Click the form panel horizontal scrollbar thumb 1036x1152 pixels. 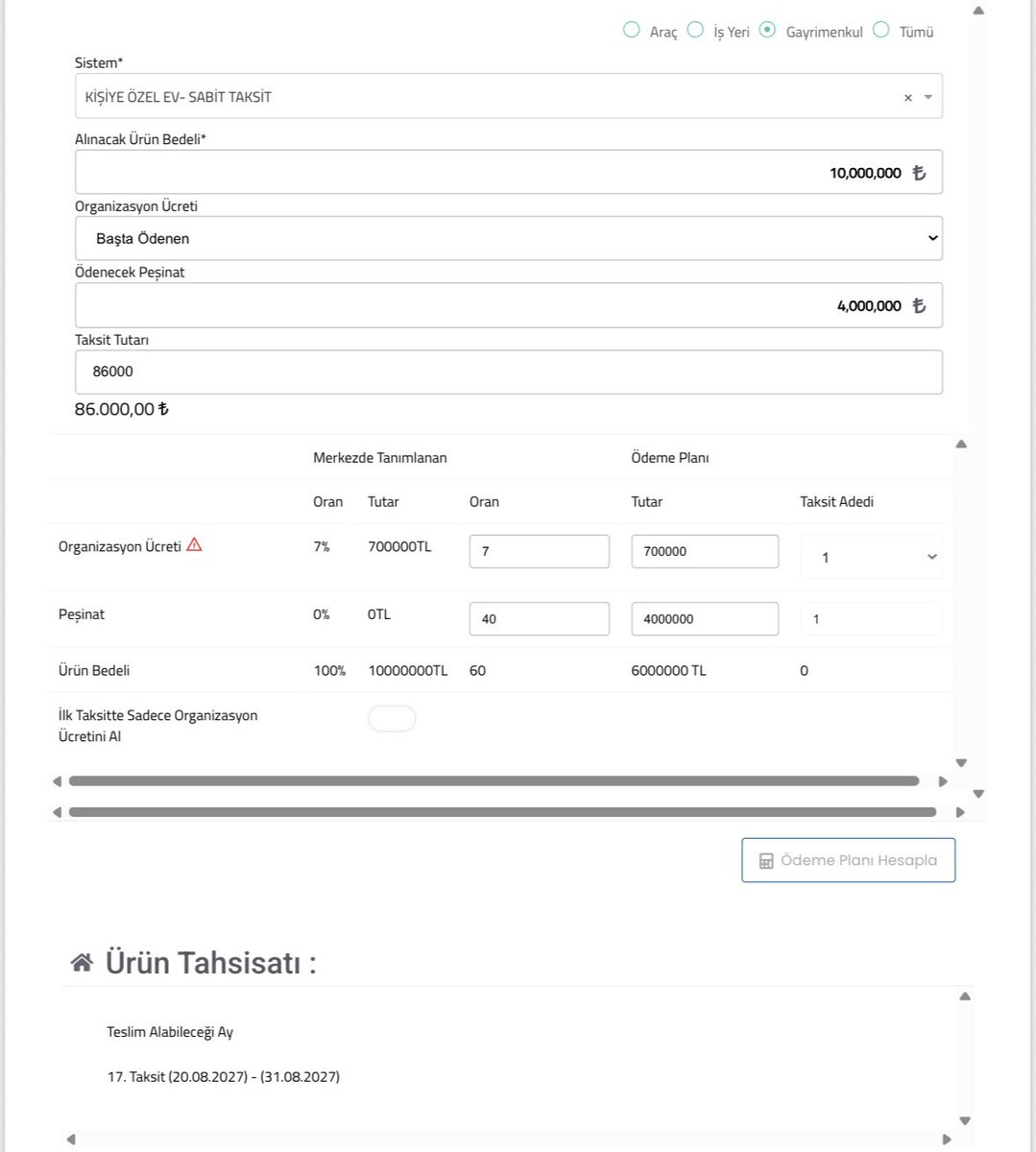pyautogui.click(x=502, y=812)
